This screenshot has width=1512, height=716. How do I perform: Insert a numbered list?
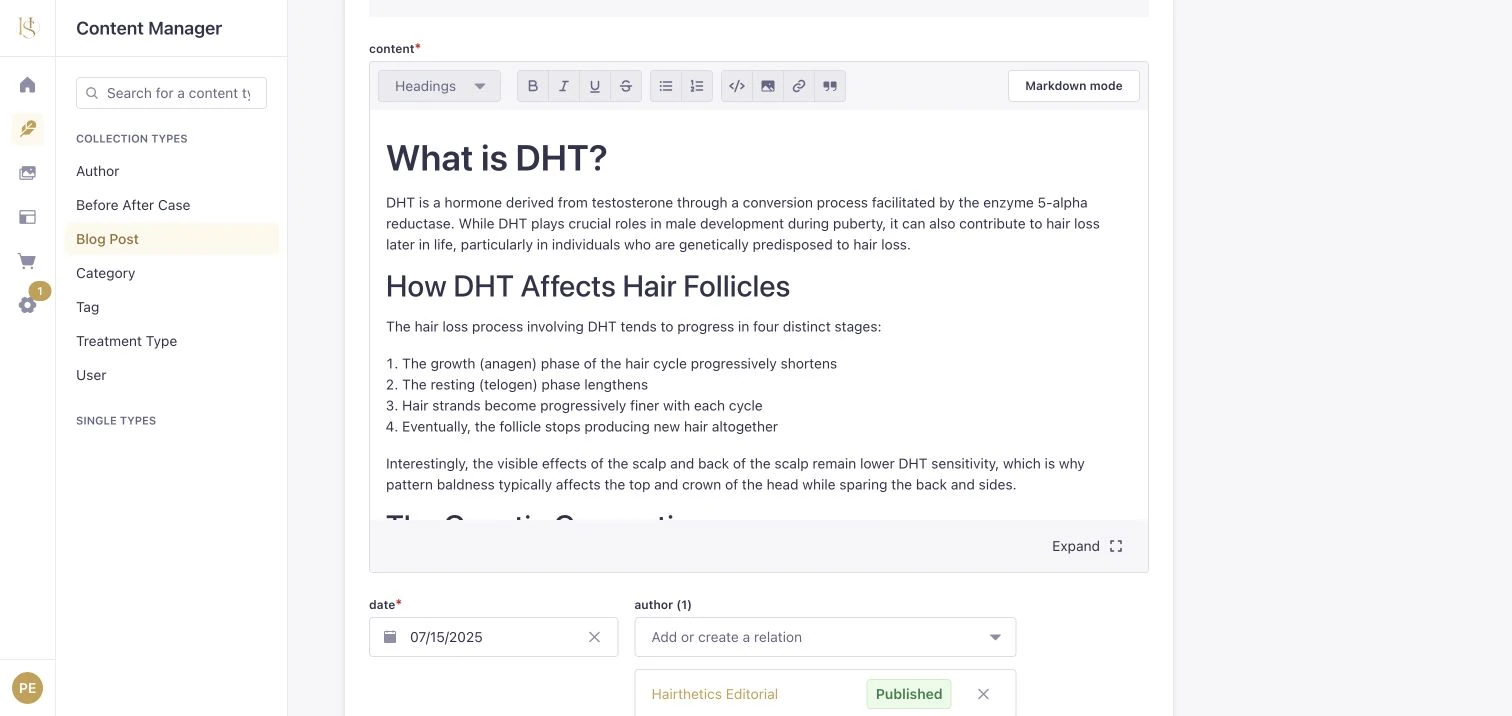(x=697, y=86)
